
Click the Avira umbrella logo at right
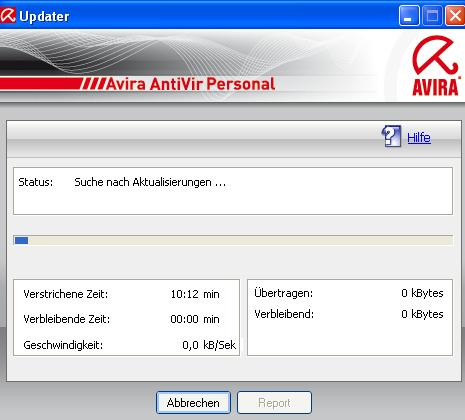click(x=435, y=66)
